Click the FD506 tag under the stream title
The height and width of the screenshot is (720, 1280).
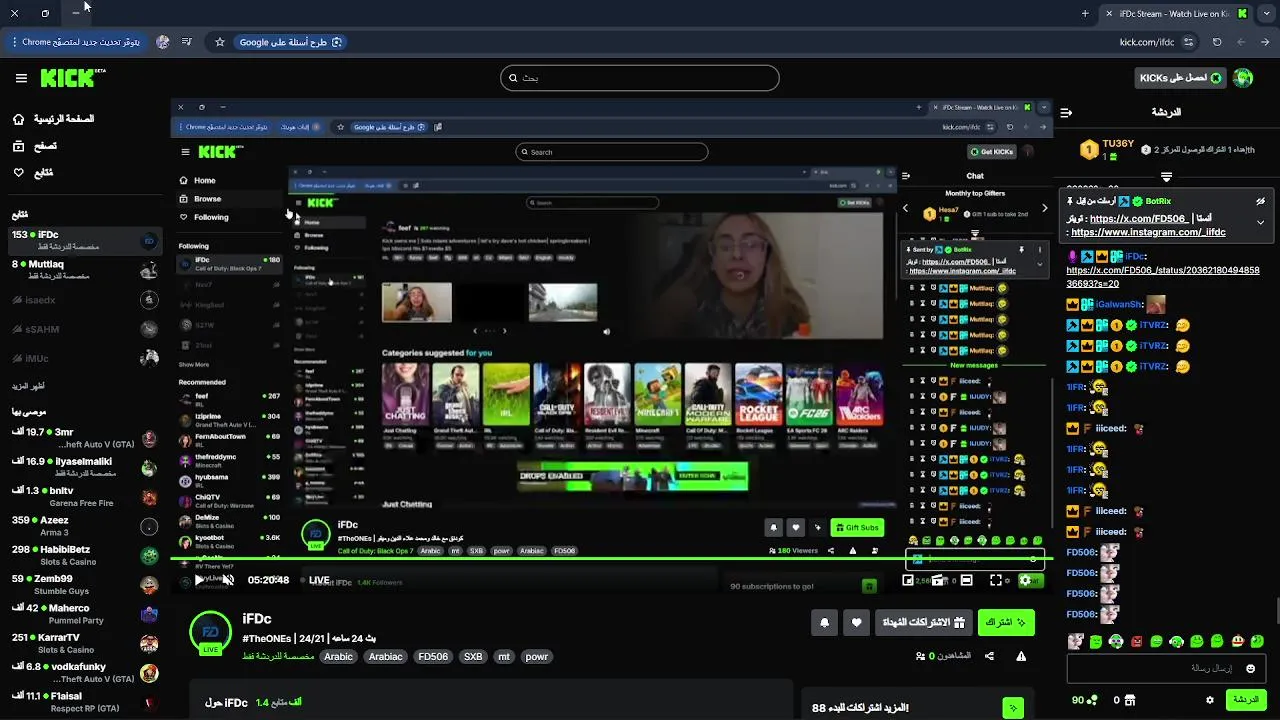[x=433, y=657]
